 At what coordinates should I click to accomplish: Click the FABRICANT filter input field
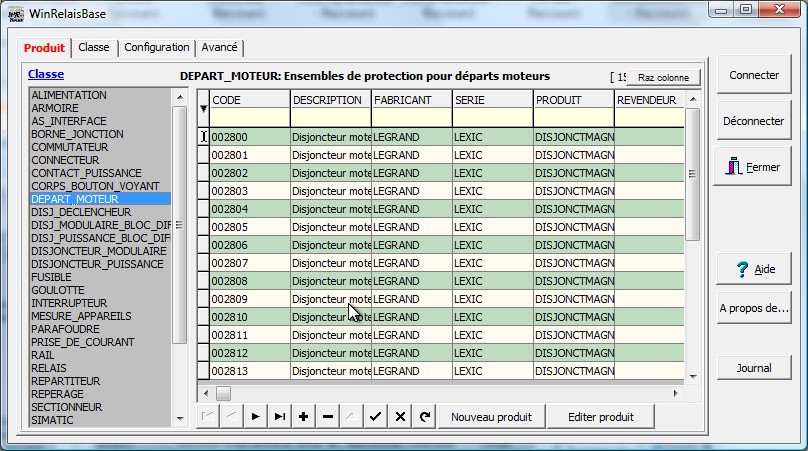pos(411,118)
